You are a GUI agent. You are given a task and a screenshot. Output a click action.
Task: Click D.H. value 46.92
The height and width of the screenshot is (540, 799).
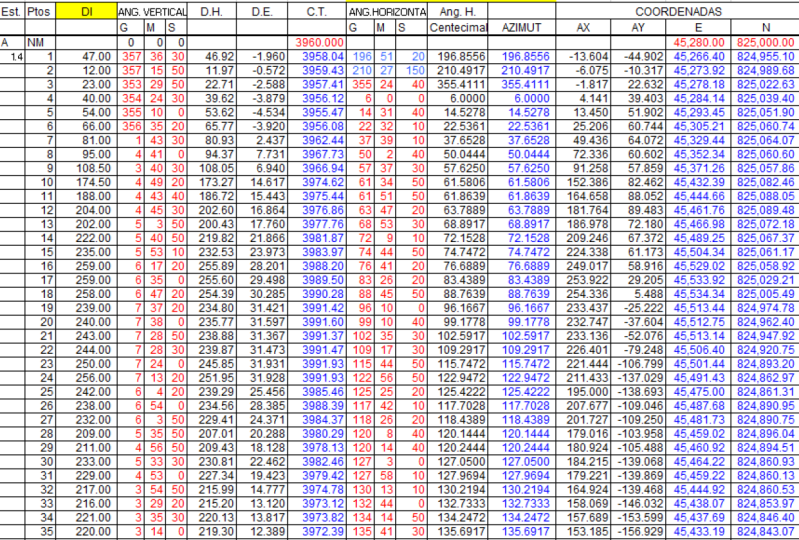point(219,57)
